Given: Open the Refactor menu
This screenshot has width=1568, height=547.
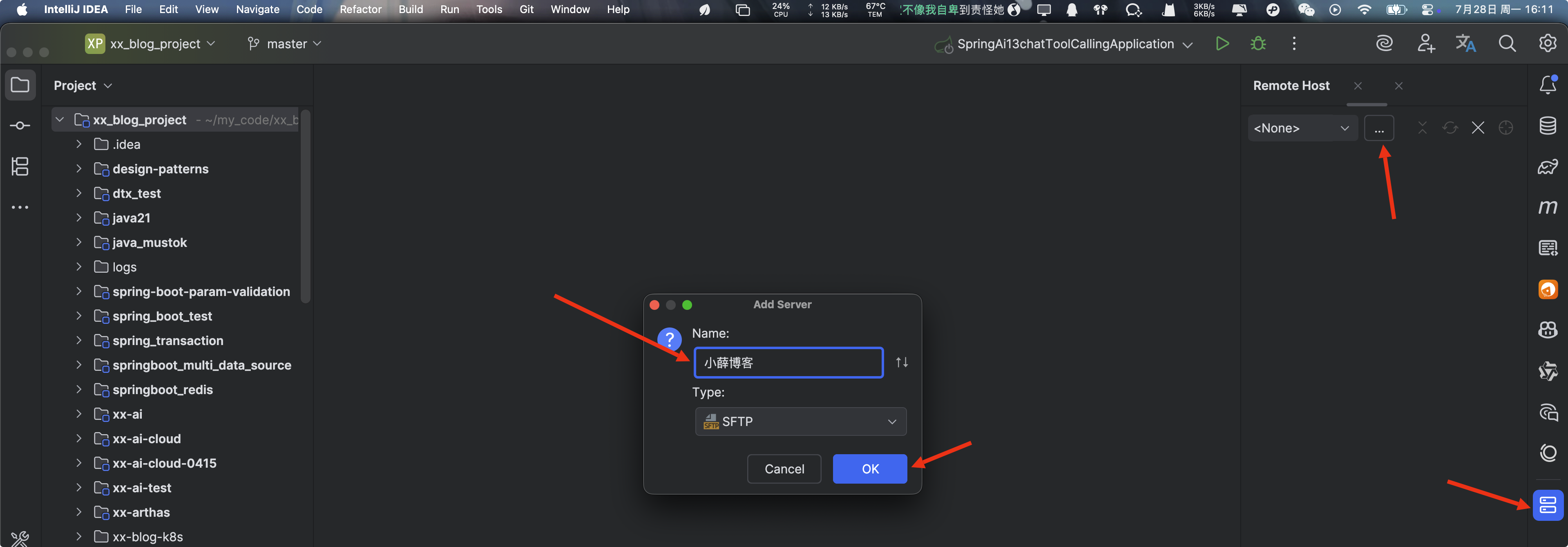Looking at the screenshot, I should pyautogui.click(x=360, y=9).
